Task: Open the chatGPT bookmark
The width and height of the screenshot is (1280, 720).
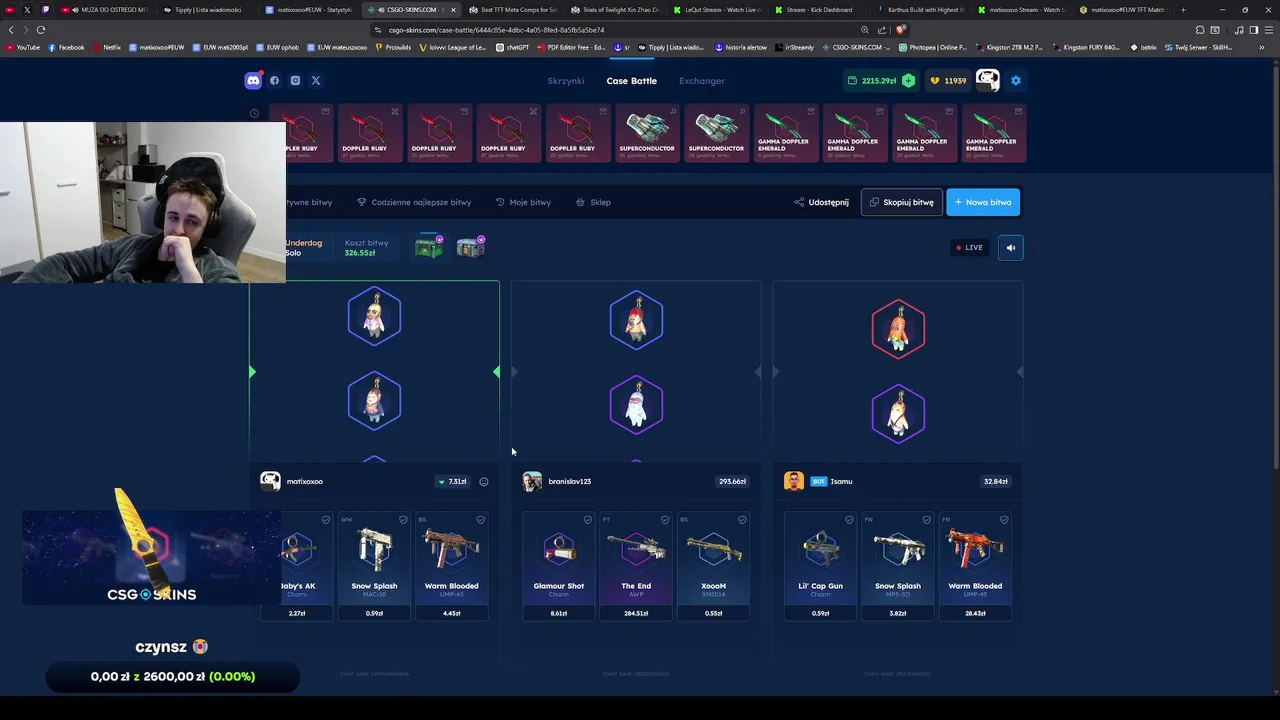Action: coord(512,47)
